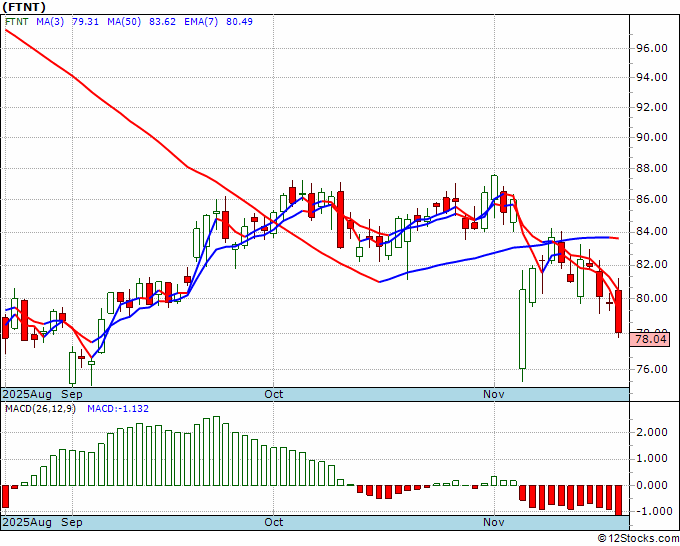Click the MA(50) value 83.62
Screen dimensions: 680x546
[162, 22]
